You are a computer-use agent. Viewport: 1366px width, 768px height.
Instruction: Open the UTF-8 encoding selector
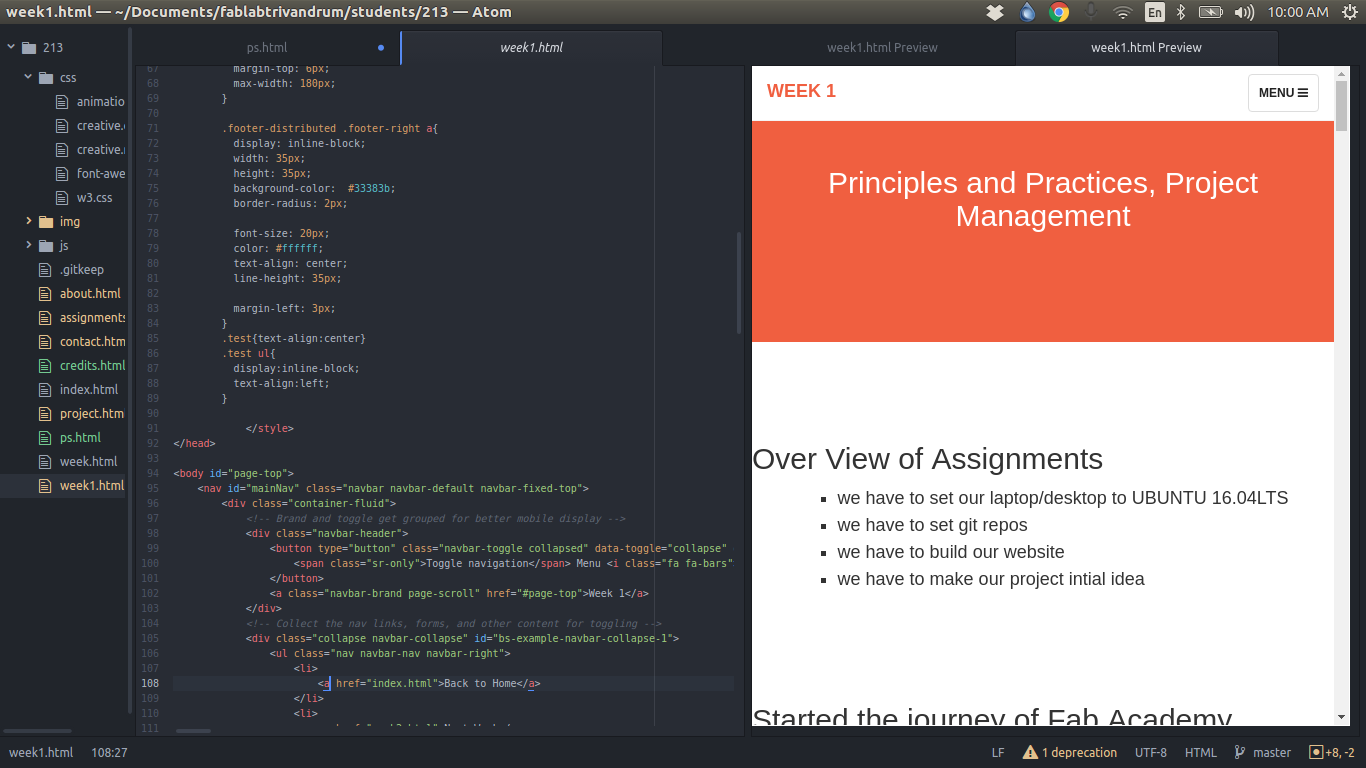coord(1150,752)
